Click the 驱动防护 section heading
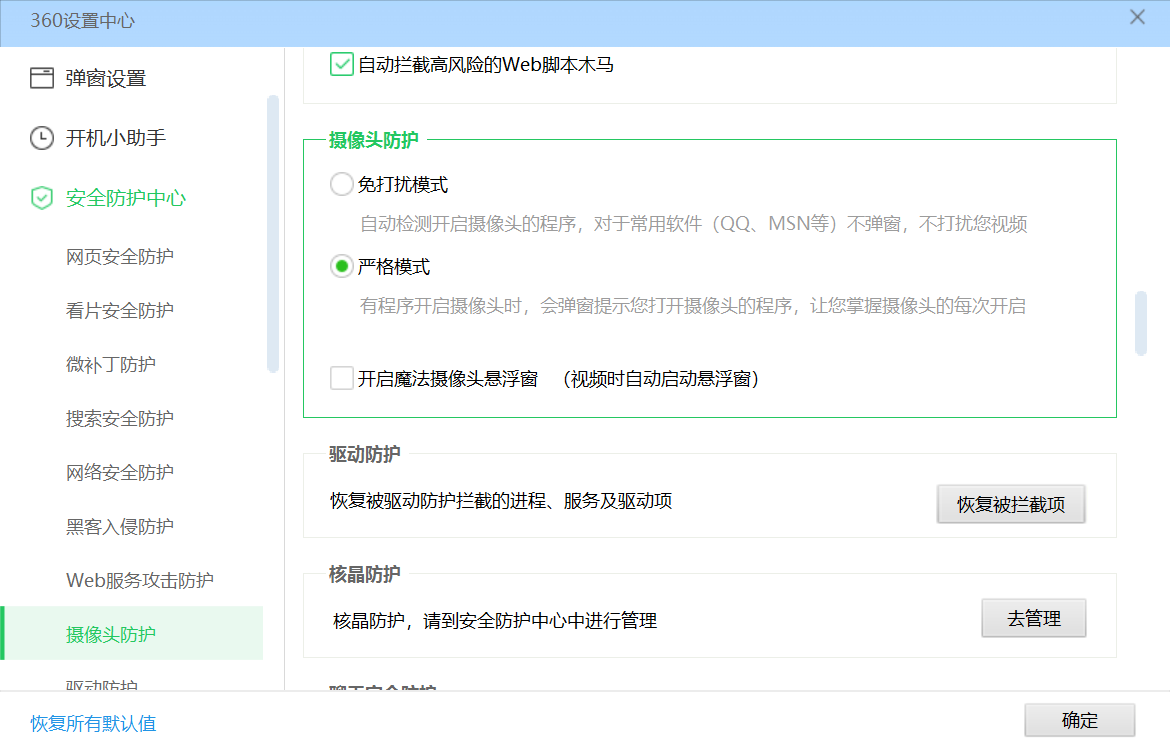This screenshot has height=750, width=1170. point(364,454)
